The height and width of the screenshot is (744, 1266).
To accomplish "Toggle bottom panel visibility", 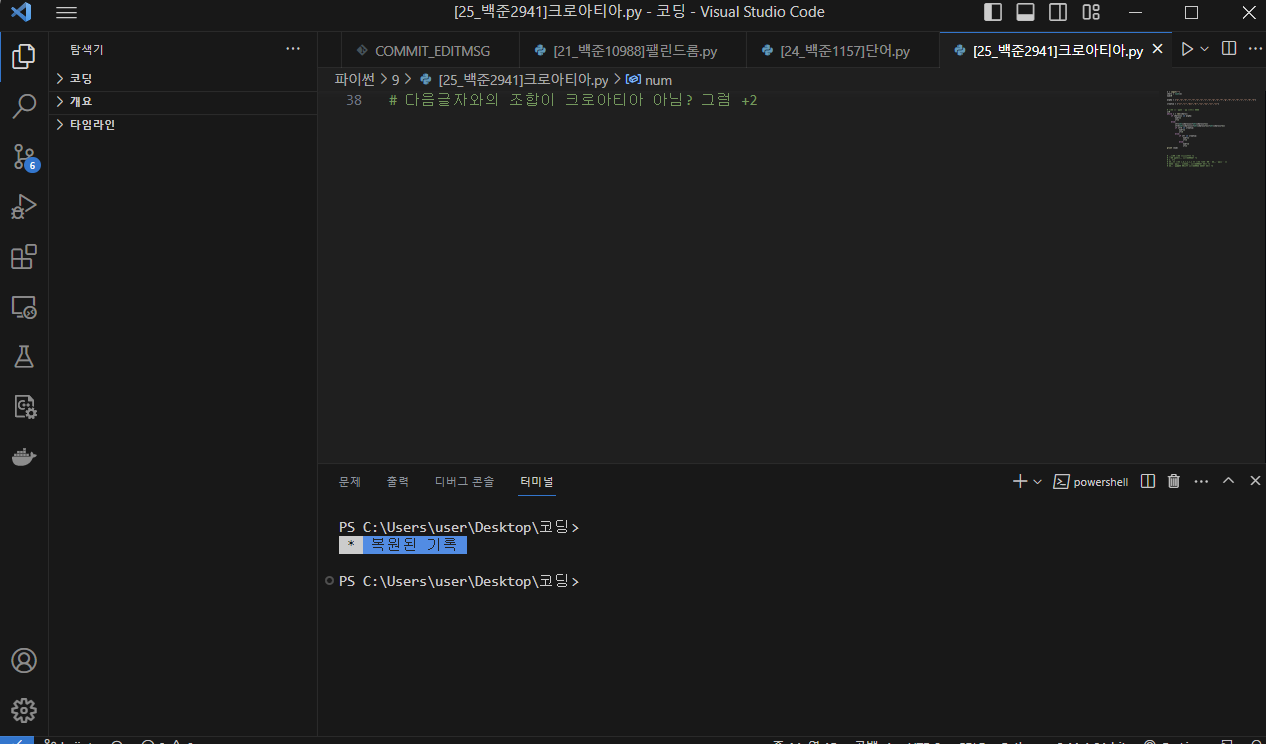I will click(1025, 13).
